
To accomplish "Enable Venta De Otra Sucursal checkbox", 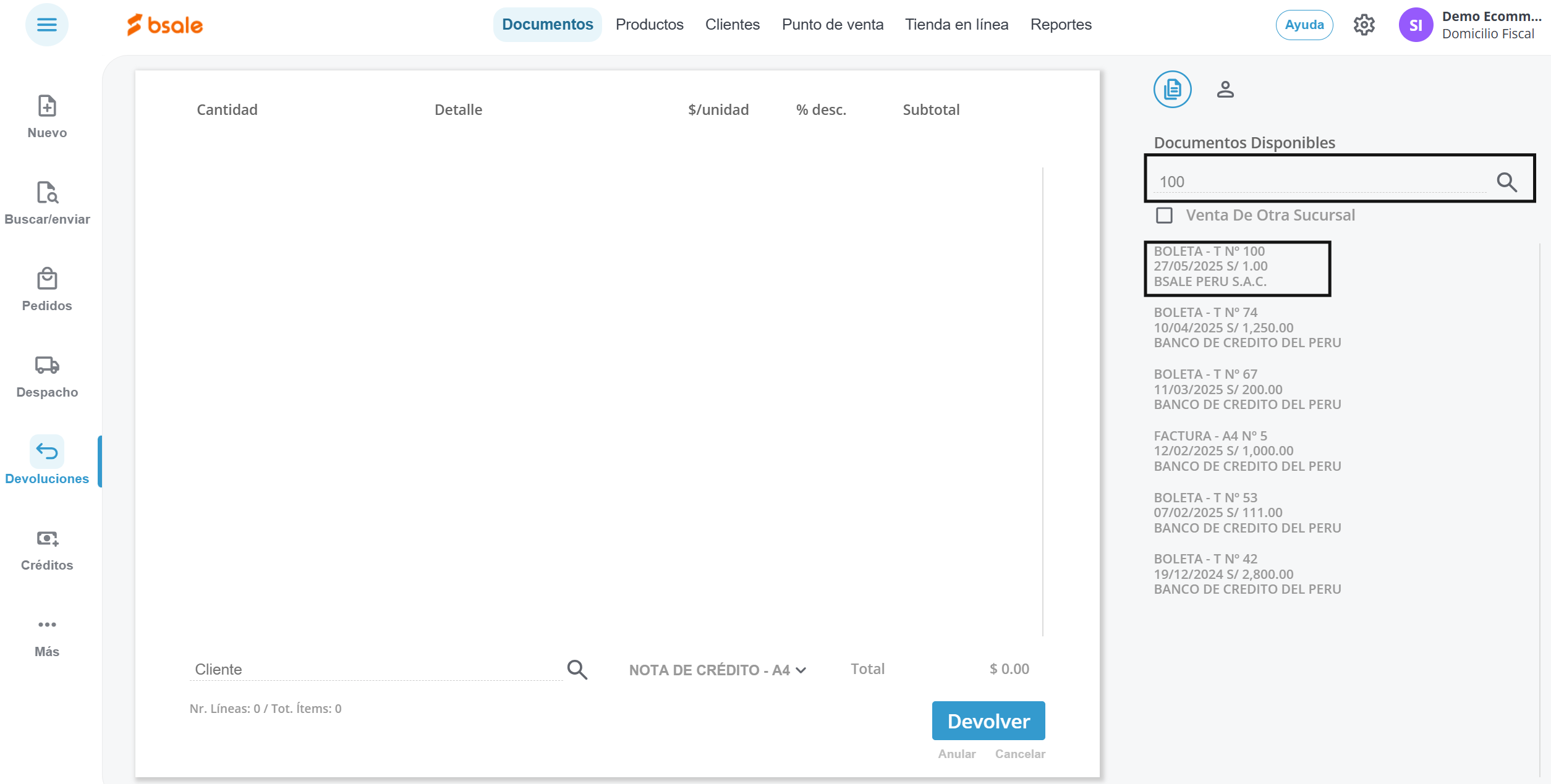I will point(1164,216).
